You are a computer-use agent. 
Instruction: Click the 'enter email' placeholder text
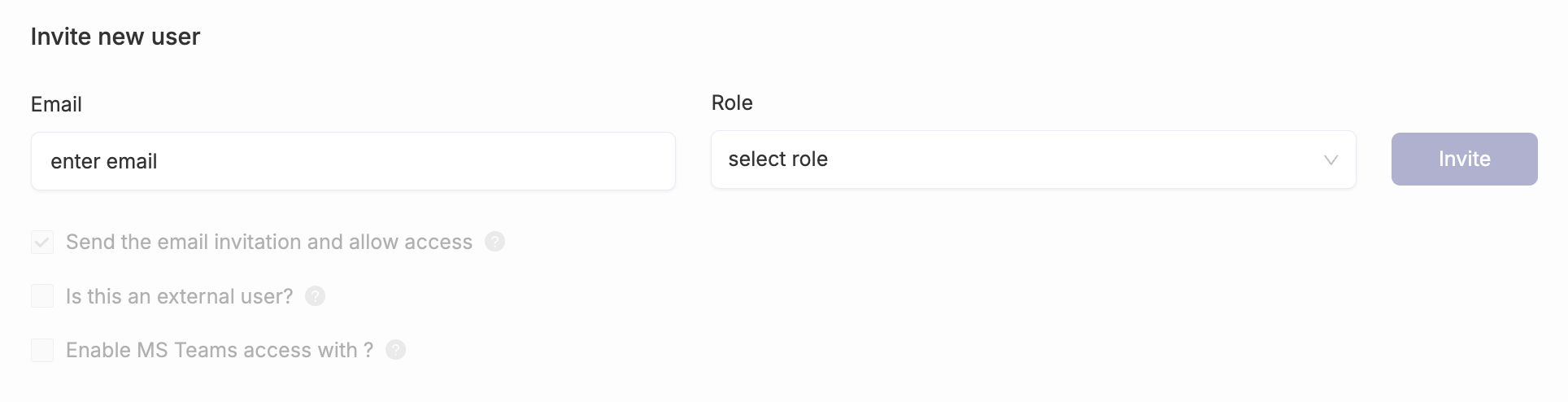tap(103, 161)
